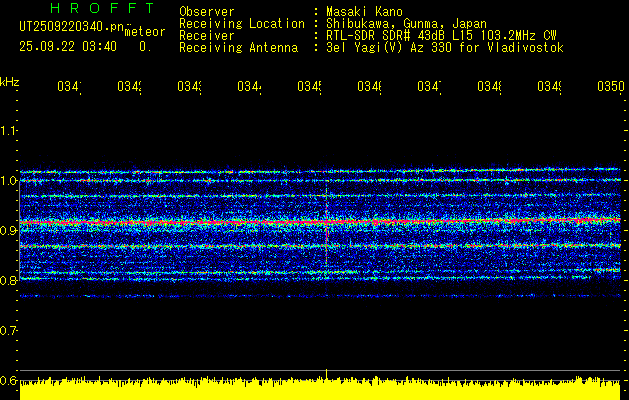
Task: Click the vertical meteor echo streak in spectrogram
Action: 327,228
